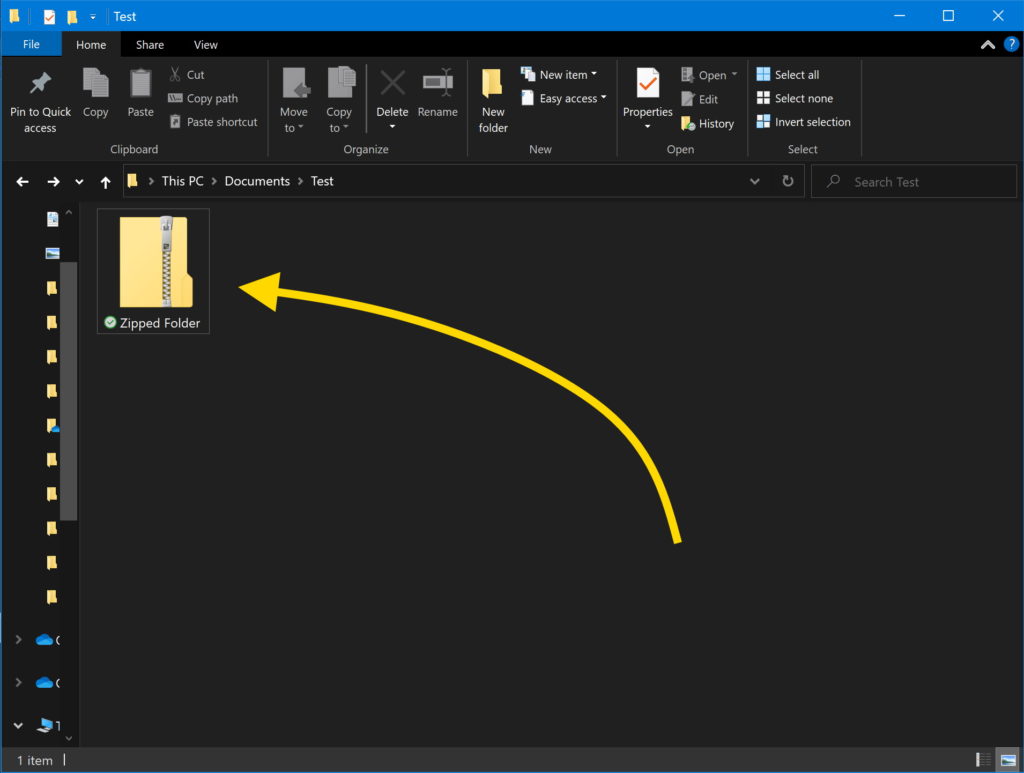Click Copy path in the Clipboard group

[203, 98]
